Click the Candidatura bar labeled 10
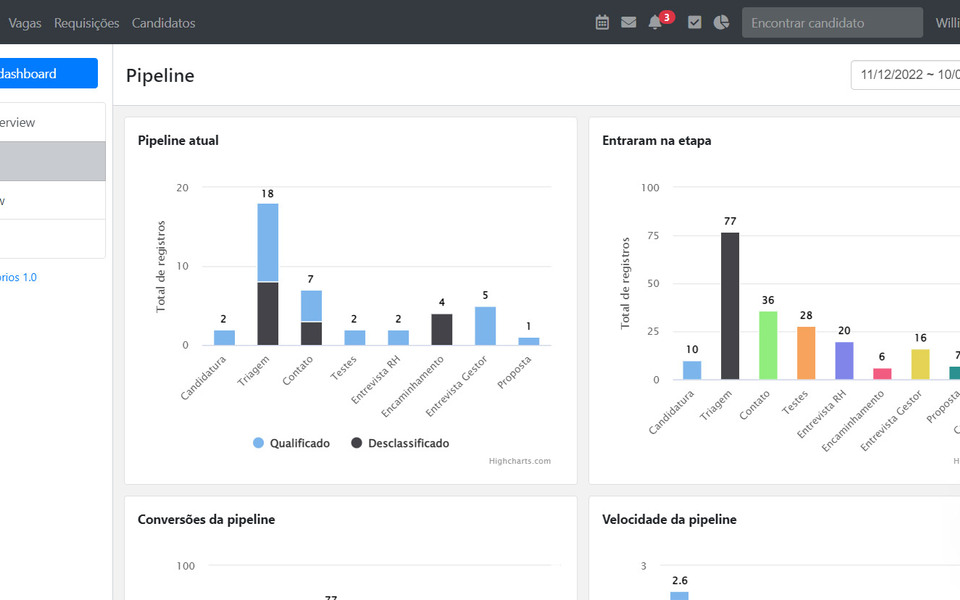Image resolution: width=960 pixels, height=600 pixels. point(692,370)
